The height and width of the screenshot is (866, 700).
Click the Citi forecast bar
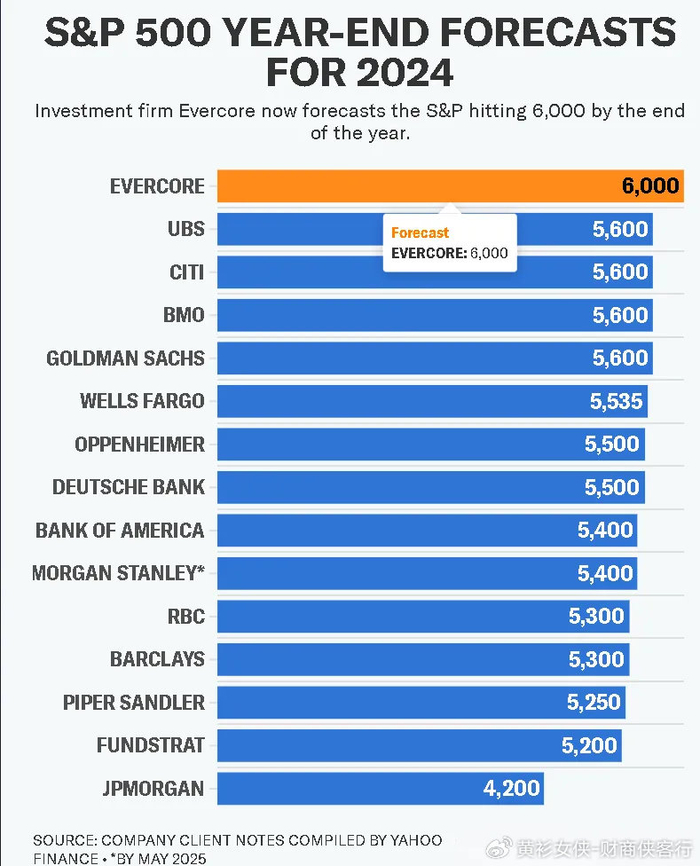(435, 272)
